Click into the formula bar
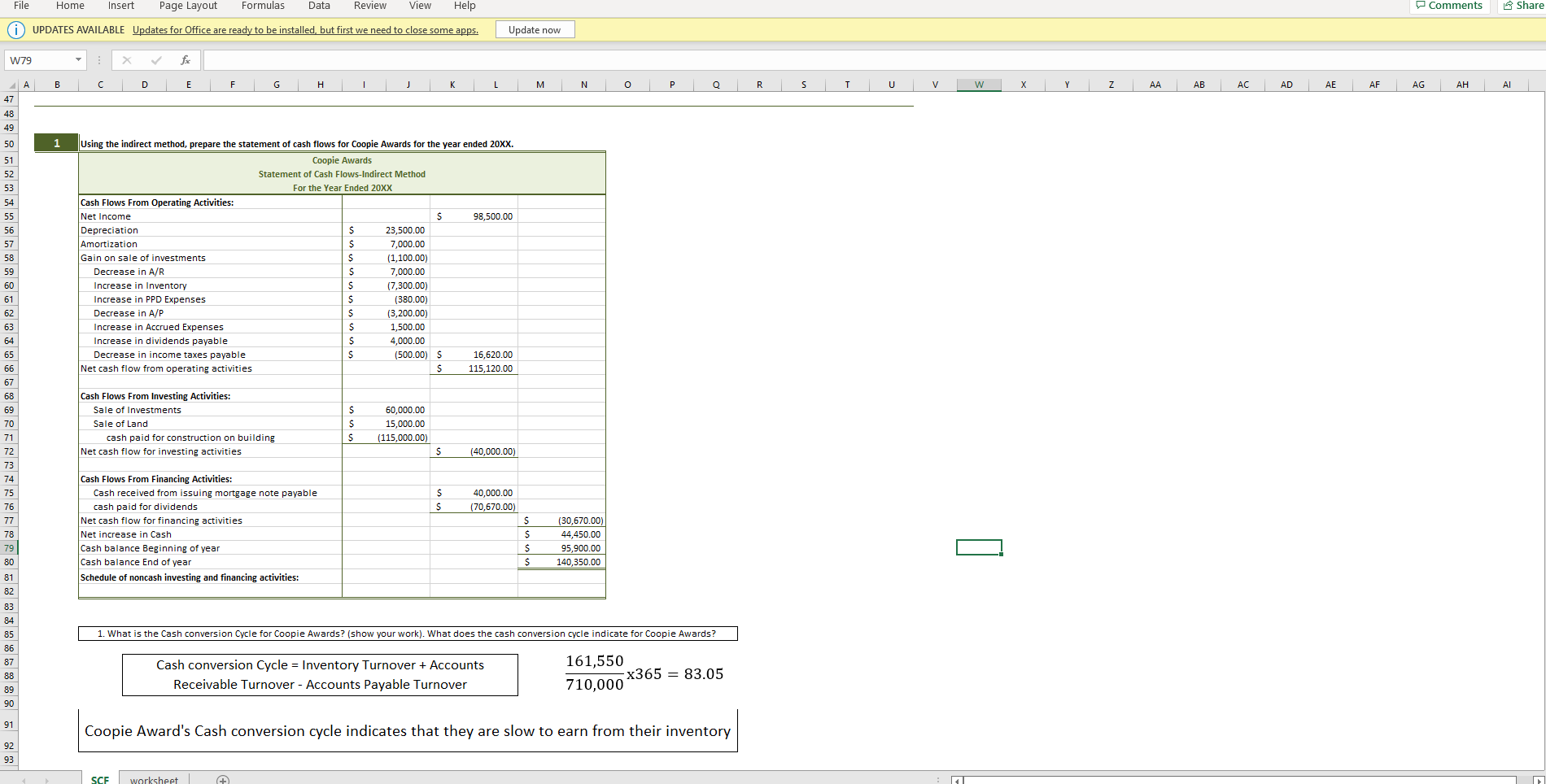This screenshot has height=784, width=1546. coord(874,60)
